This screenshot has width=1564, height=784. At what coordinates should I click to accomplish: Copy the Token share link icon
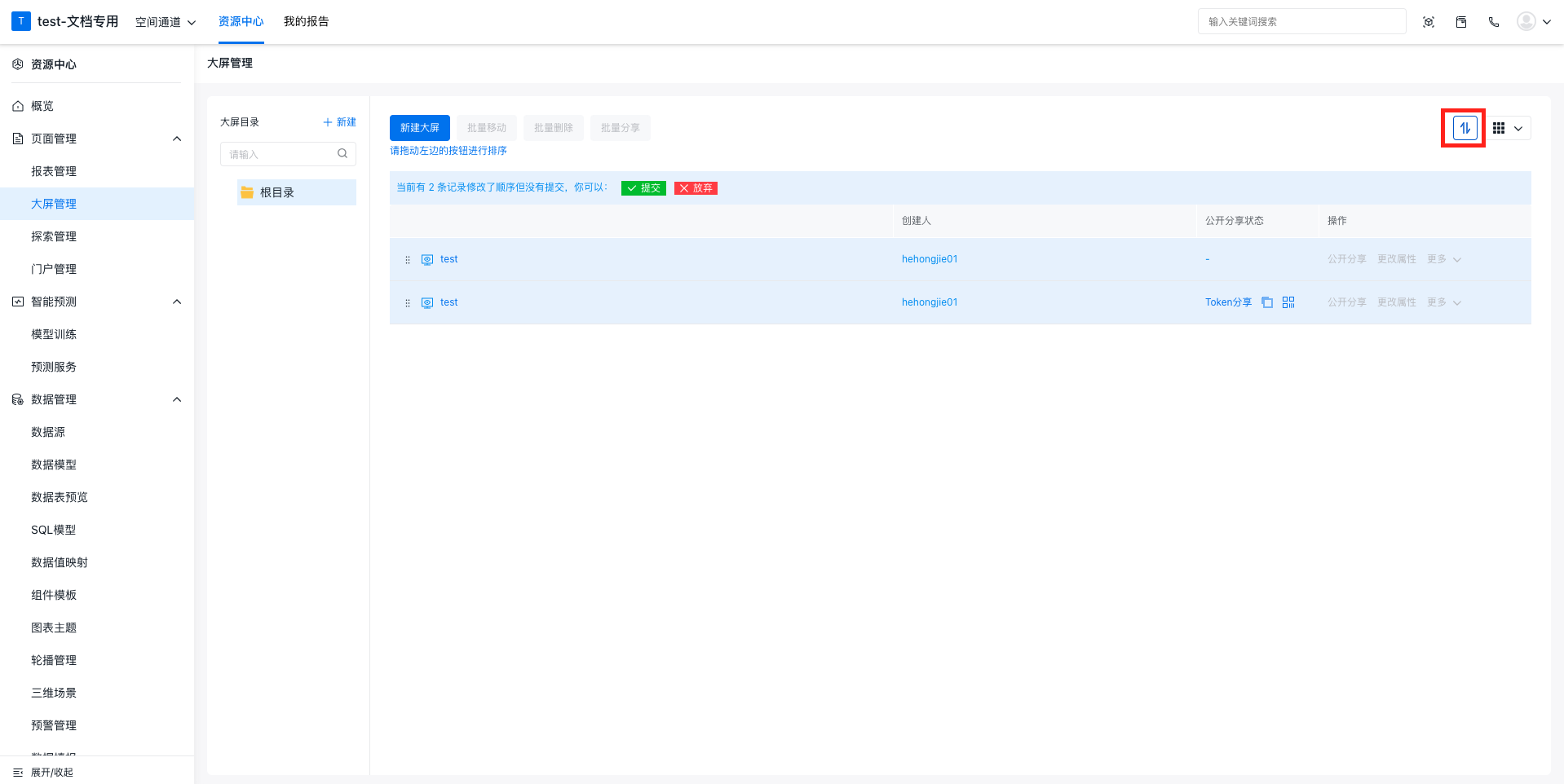[x=1267, y=302]
